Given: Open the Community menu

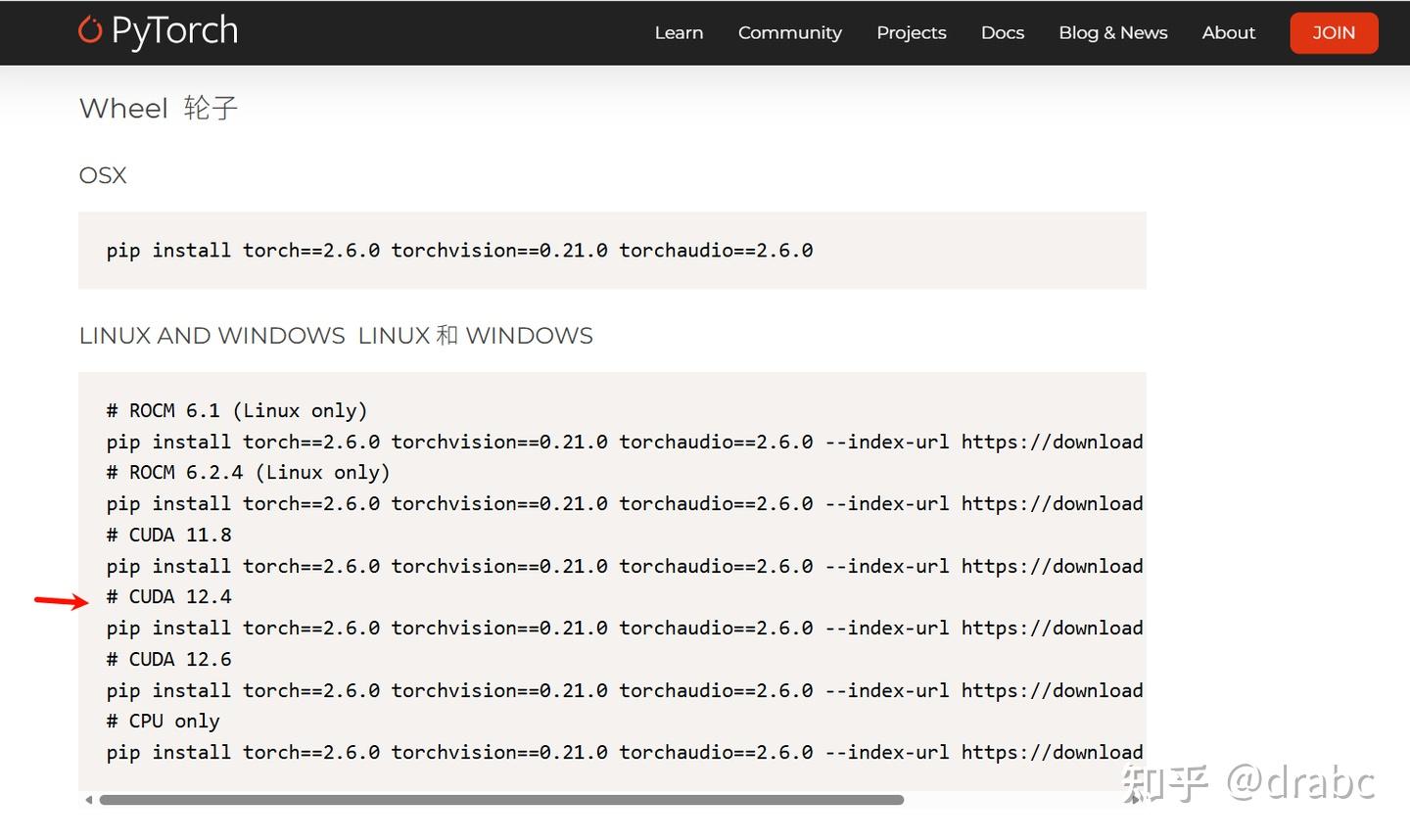Looking at the screenshot, I should (x=789, y=32).
